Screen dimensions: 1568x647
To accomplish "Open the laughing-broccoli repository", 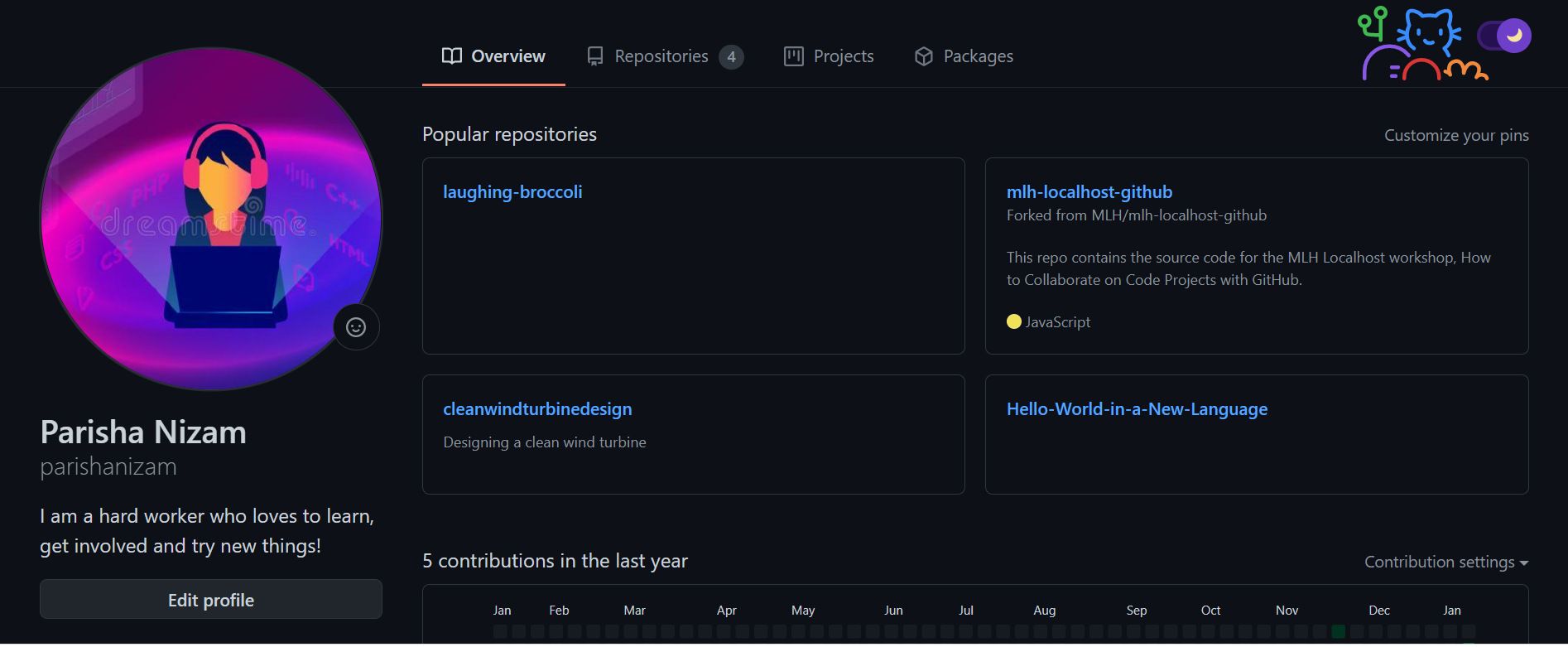I will [512, 192].
